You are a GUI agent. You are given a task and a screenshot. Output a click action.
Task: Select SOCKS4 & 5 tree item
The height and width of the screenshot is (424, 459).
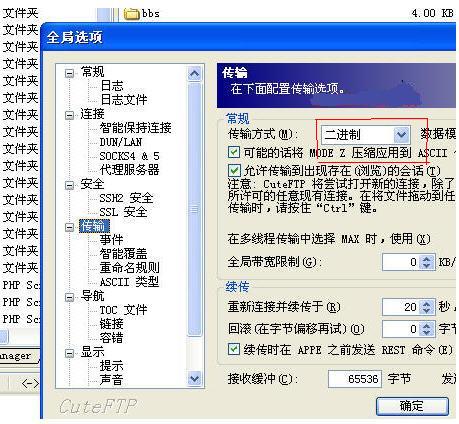[x=129, y=156]
